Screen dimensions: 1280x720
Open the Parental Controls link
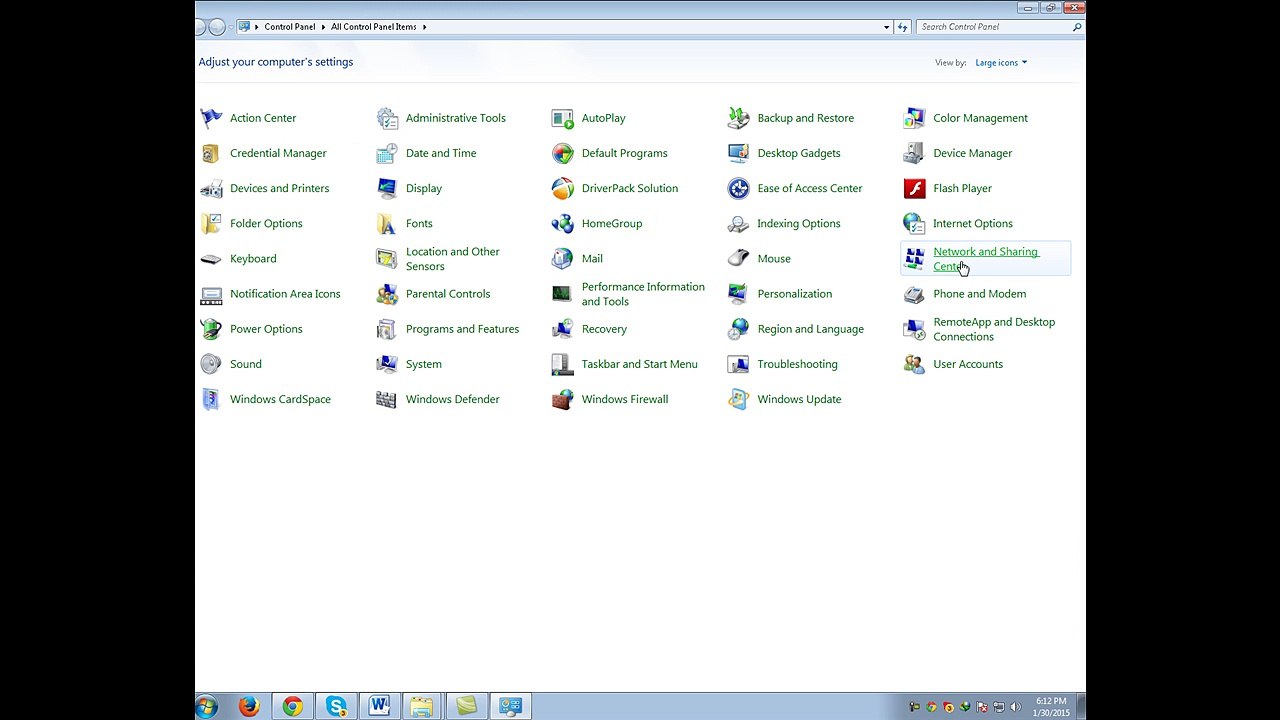(x=448, y=294)
